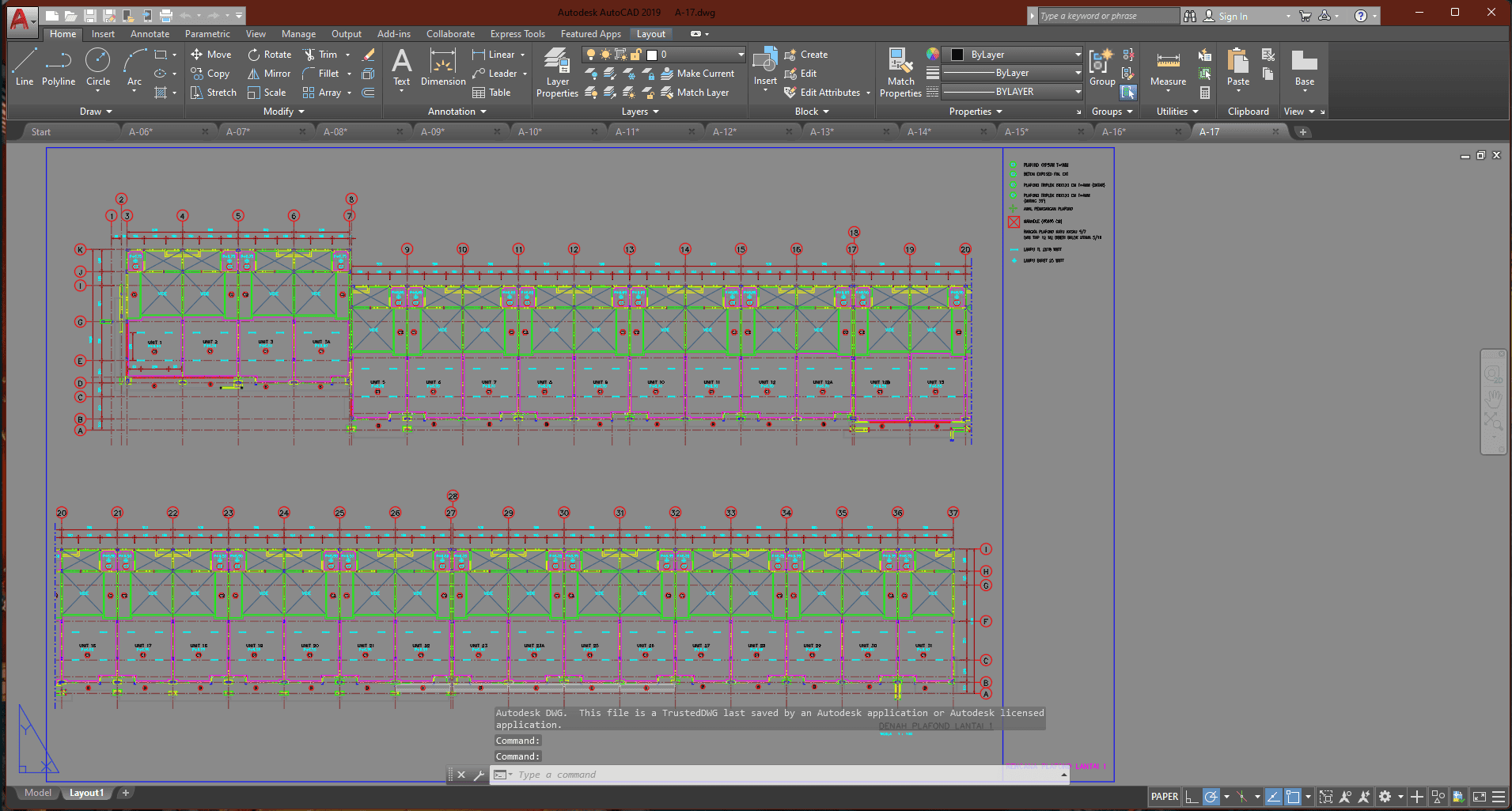Click the Make Current layer button
Screen dimensions: 1512x811
point(697,74)
